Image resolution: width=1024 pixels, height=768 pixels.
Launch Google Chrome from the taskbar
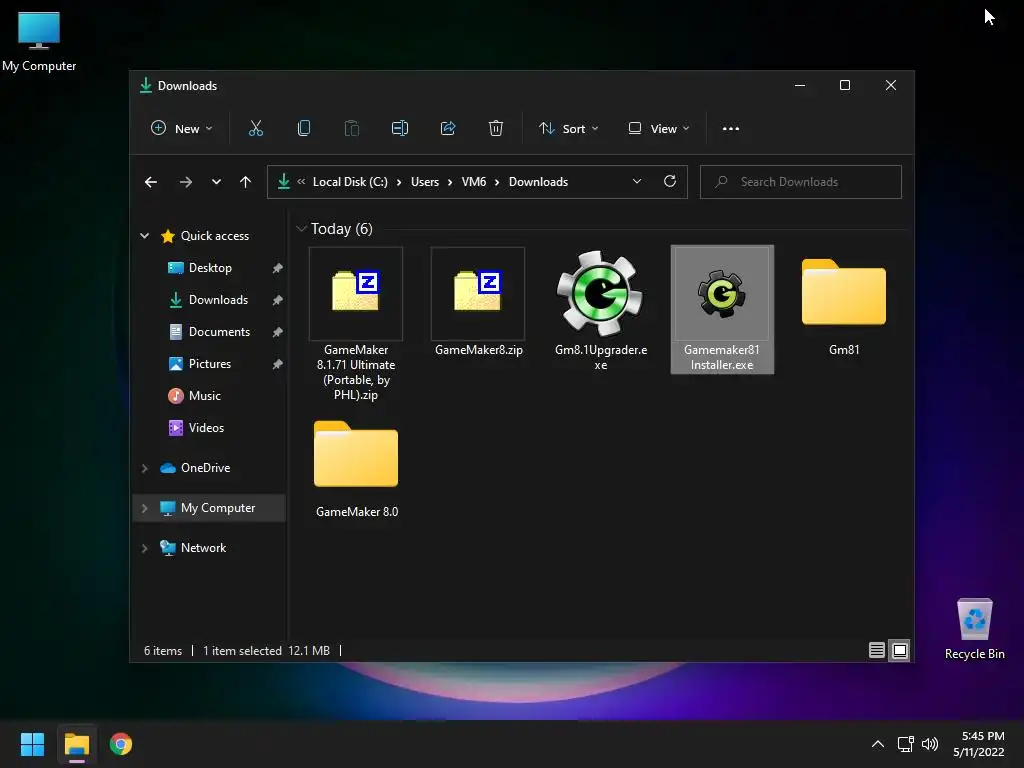[x=121, y=744]
